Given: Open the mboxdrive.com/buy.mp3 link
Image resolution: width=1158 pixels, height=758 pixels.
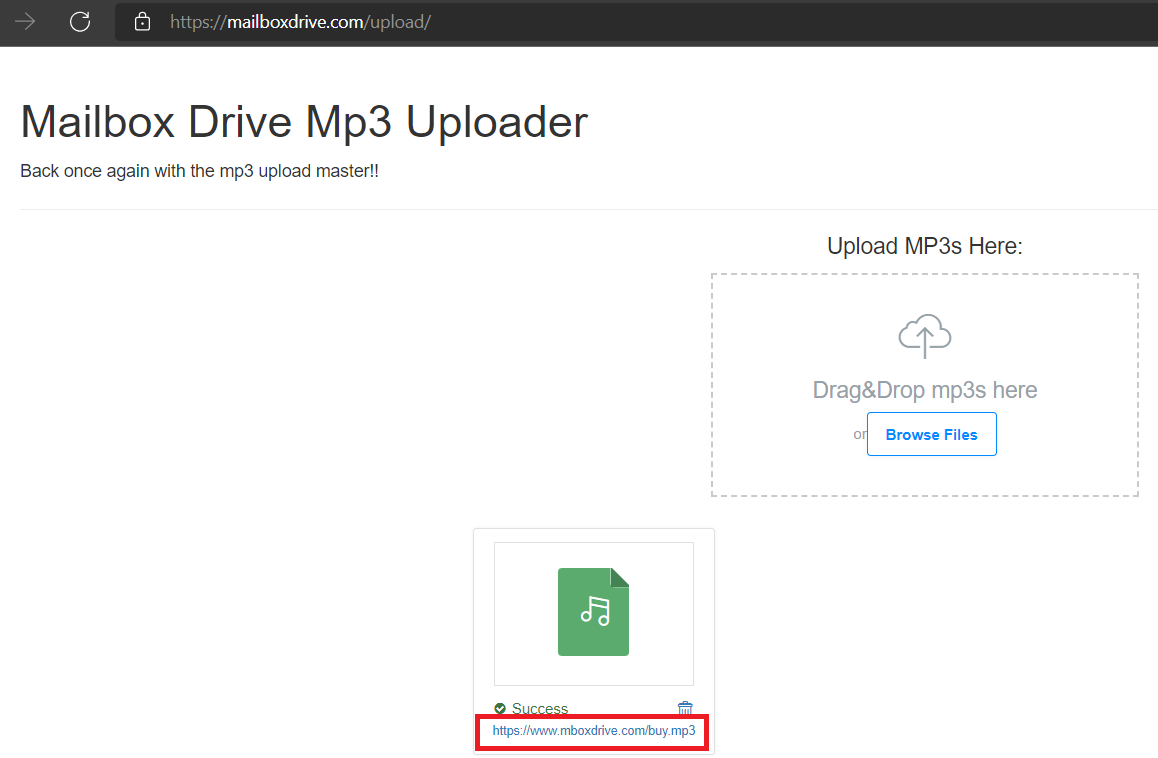Looking at the screenshot, I should (593, 731).
